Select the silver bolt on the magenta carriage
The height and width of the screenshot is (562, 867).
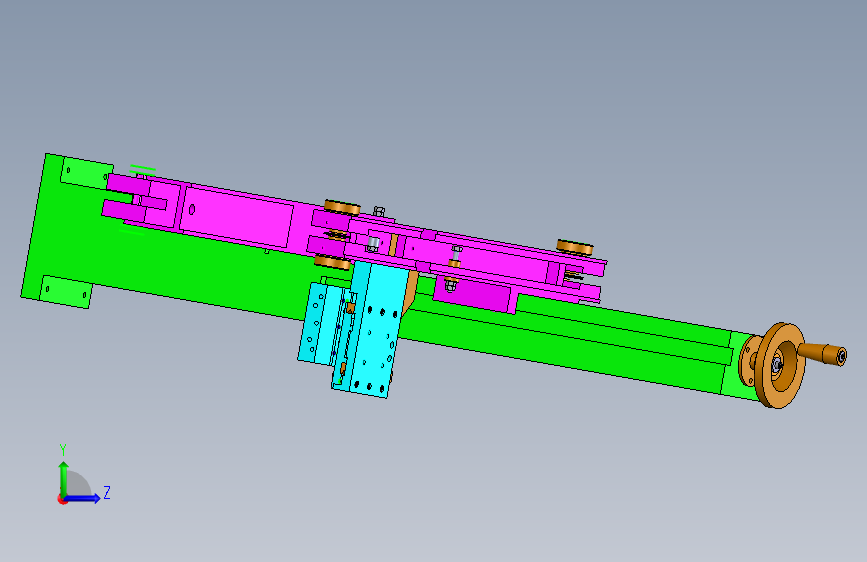[373, 243]
